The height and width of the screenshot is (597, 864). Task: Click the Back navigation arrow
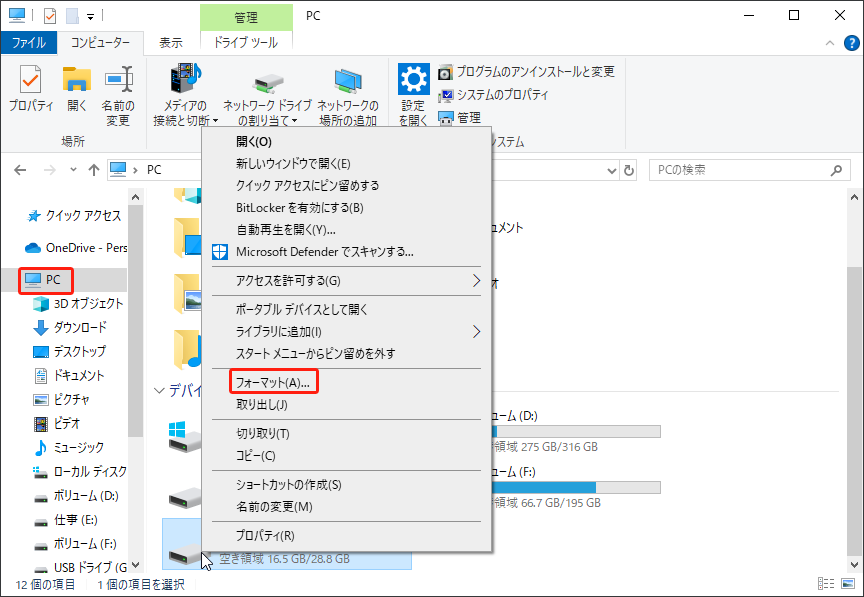click(x=20, y=170)
